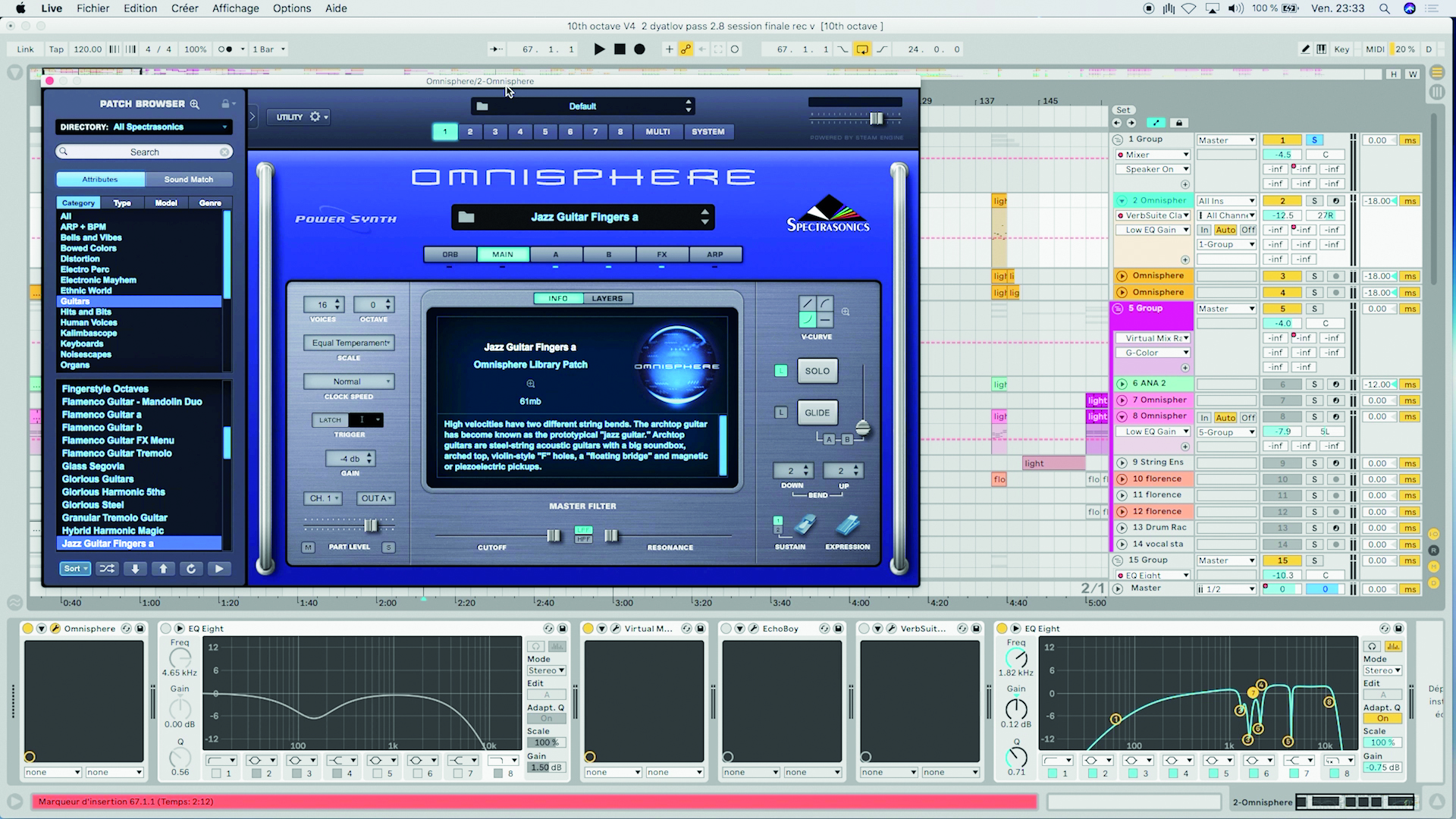Click the browser refresh icon
This screenshot has height=819, width=1456.
pos(191,569)
